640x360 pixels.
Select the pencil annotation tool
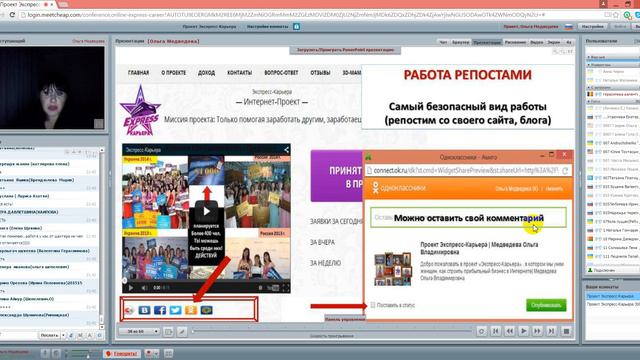click(x=182, y=331)
